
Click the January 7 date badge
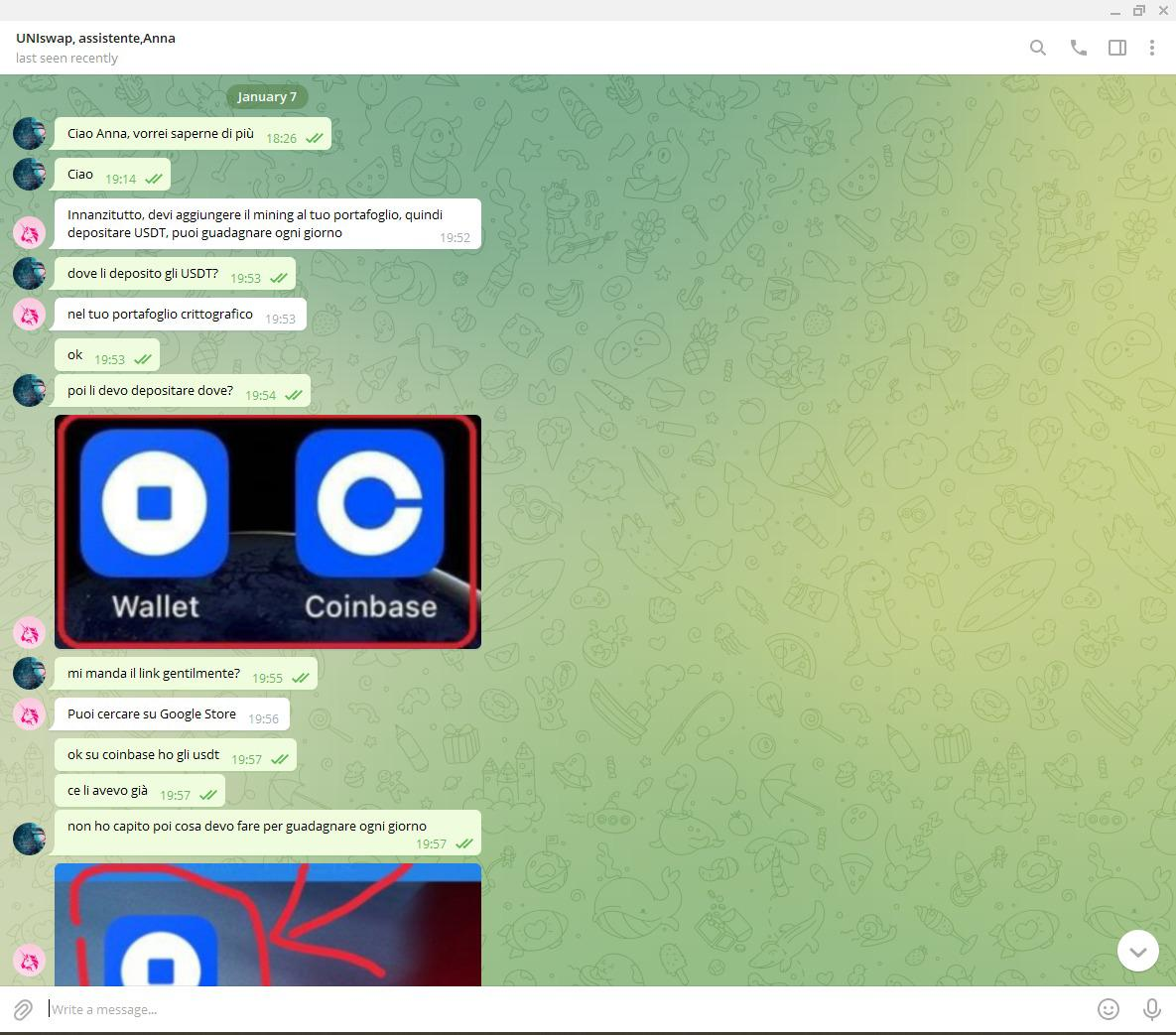click(267, 96)
